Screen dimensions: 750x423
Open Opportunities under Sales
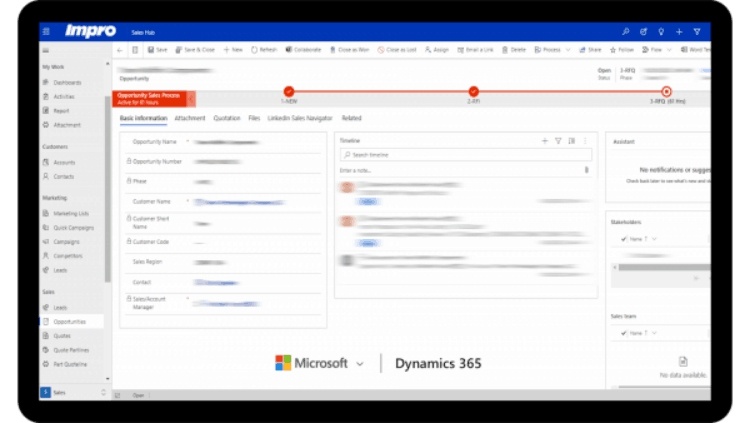72,322
